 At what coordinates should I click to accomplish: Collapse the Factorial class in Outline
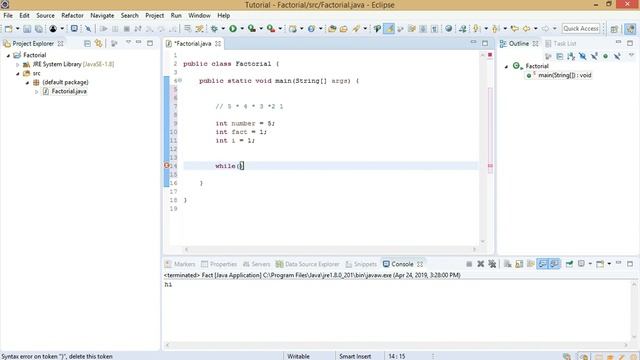pos(507,66)
